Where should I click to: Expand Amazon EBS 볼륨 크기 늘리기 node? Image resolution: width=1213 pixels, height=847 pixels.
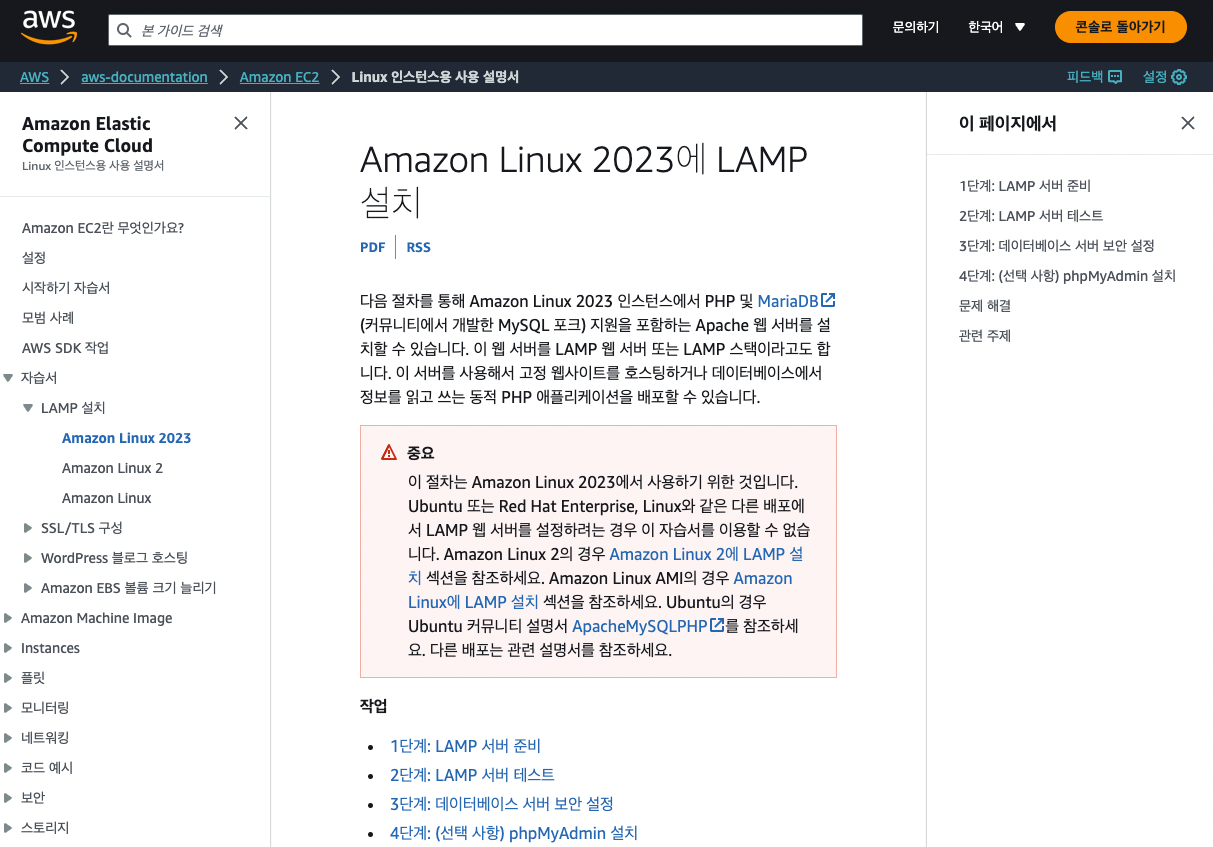click(x=28, y=588)
